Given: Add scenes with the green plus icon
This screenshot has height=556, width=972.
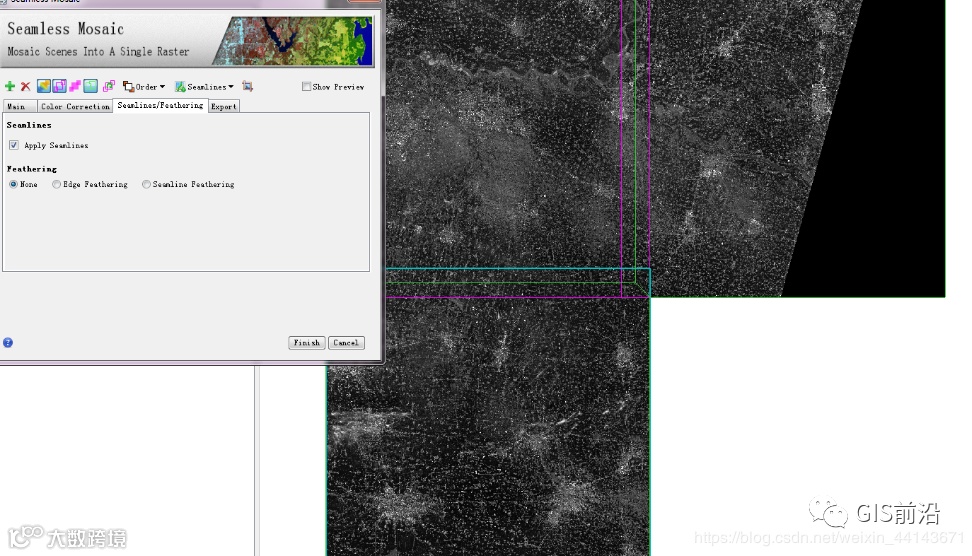Looking at the screenshot, I should point(9,86).
